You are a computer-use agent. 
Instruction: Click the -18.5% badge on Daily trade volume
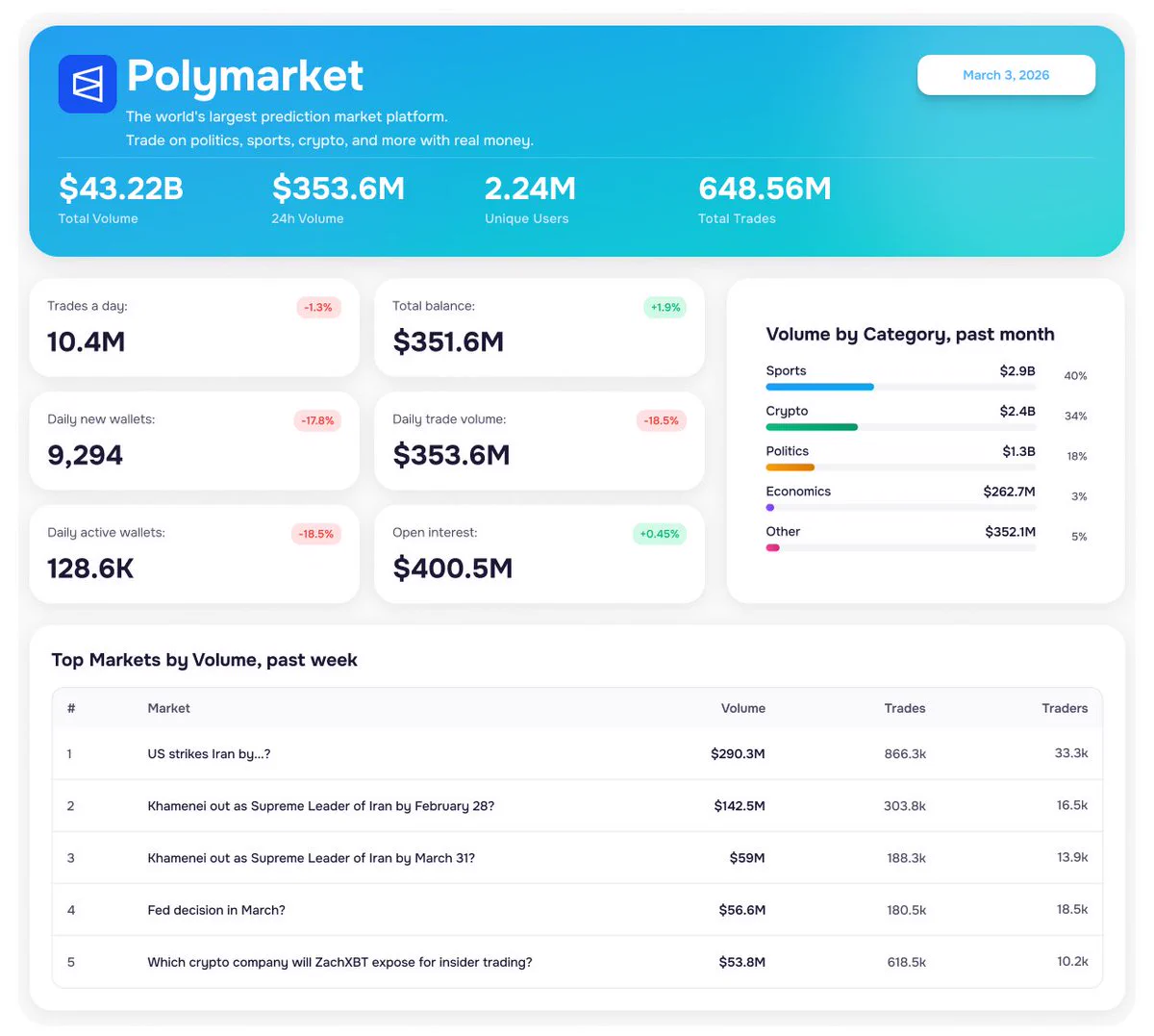(662, 420)
